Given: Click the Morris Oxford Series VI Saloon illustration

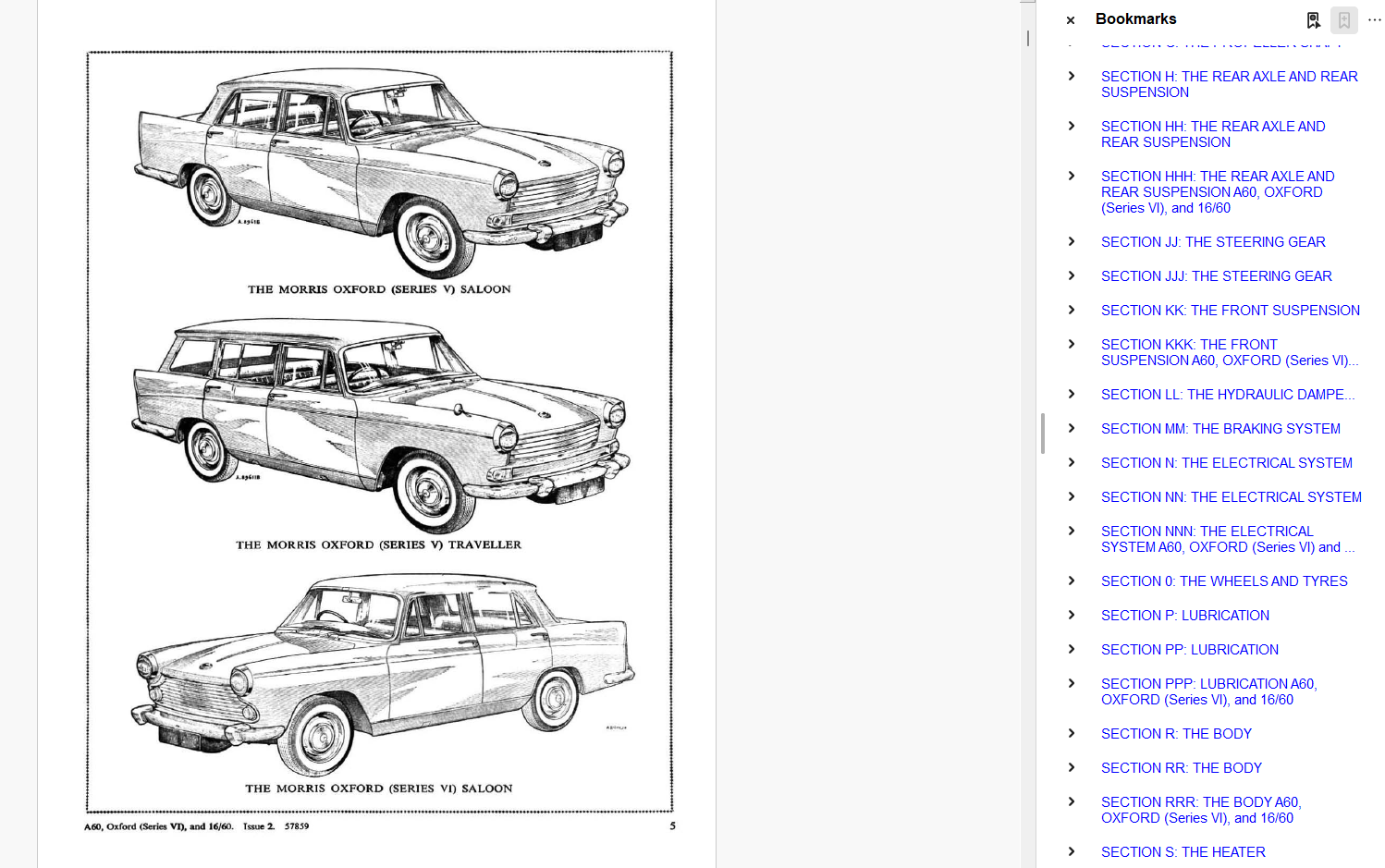Looking at the screenshot, I should 383,675.
